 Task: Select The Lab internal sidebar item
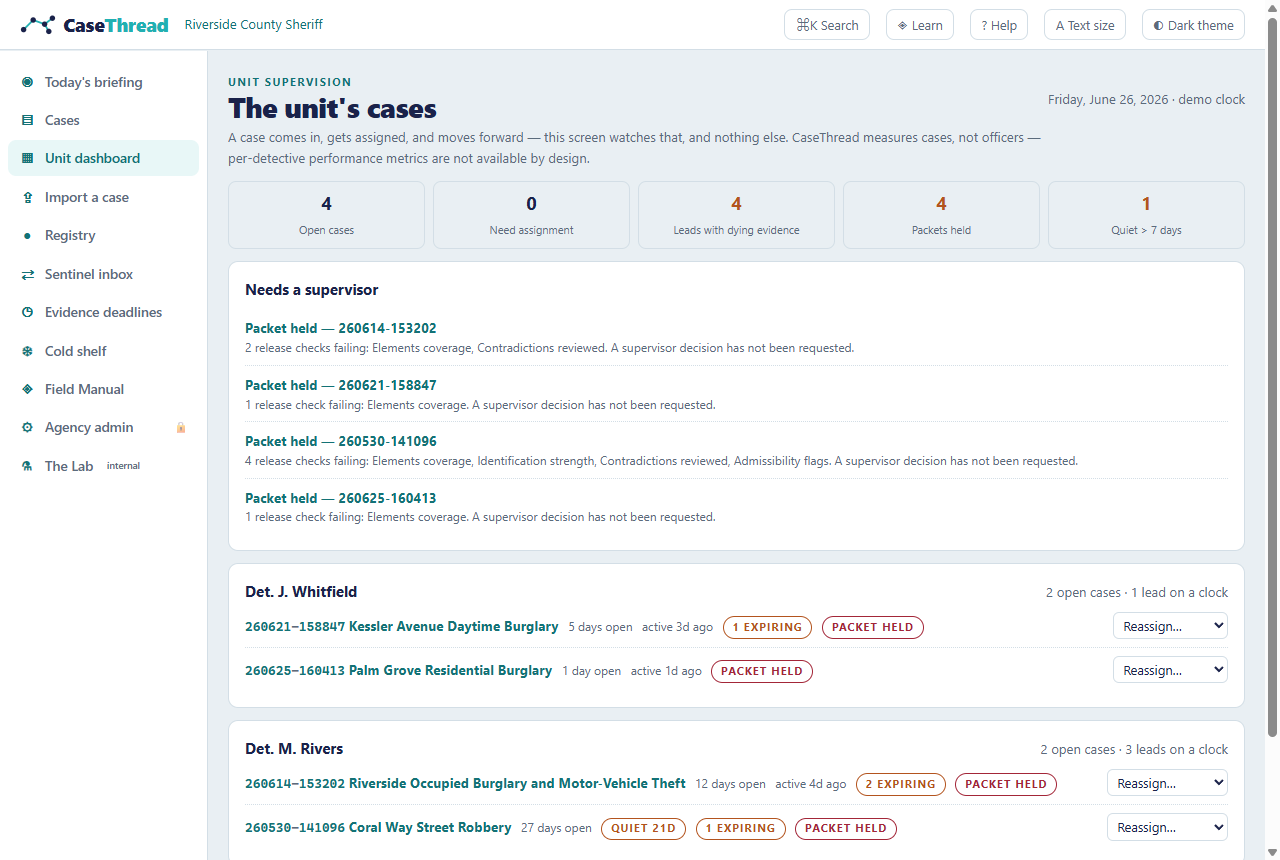pos(103,466)
